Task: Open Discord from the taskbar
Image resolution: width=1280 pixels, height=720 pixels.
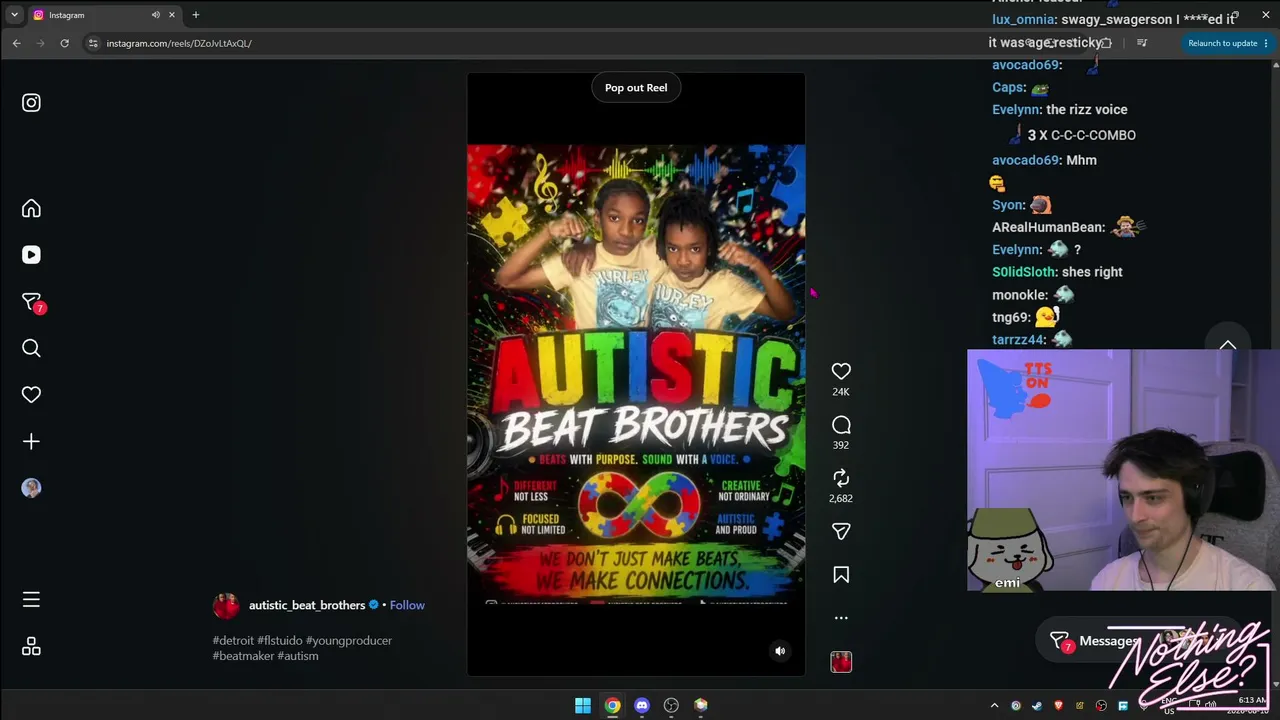Action: pyautogui.click(x=642, y=705)
